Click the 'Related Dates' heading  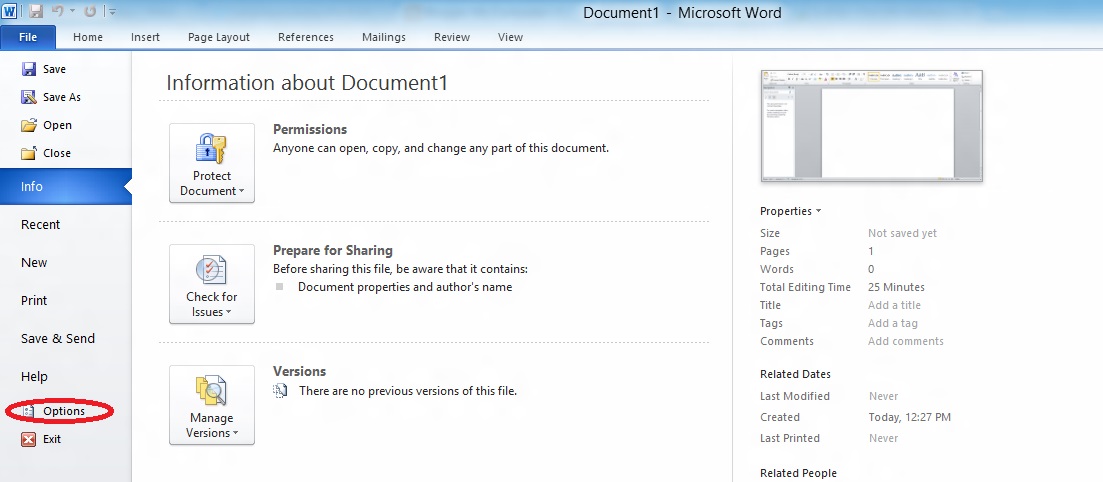point(795,374)
